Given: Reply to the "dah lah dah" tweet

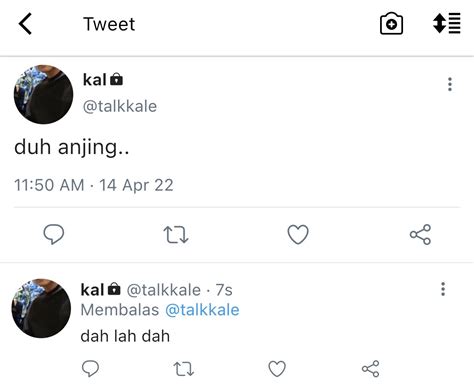Looking at the screenshot, I should click(x=90, y=368).
